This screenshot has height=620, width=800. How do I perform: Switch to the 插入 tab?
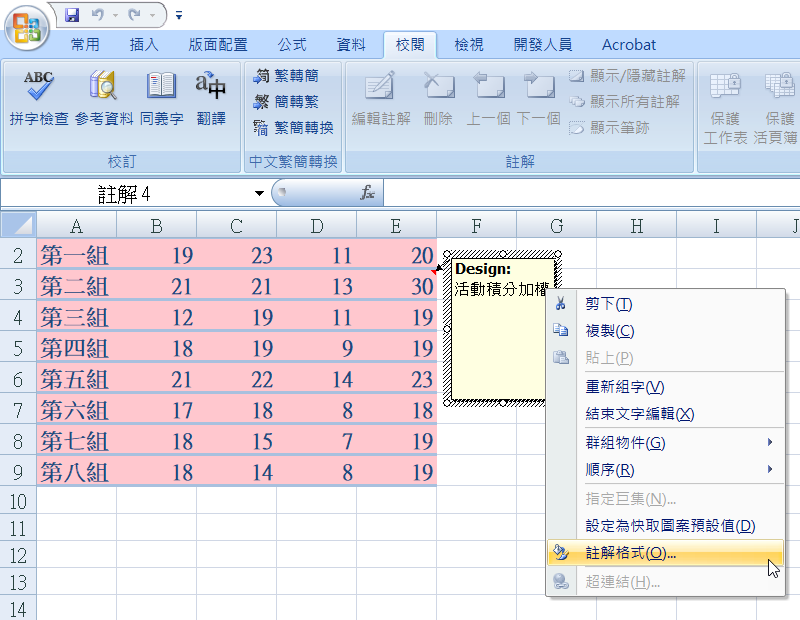click(144, 45)
